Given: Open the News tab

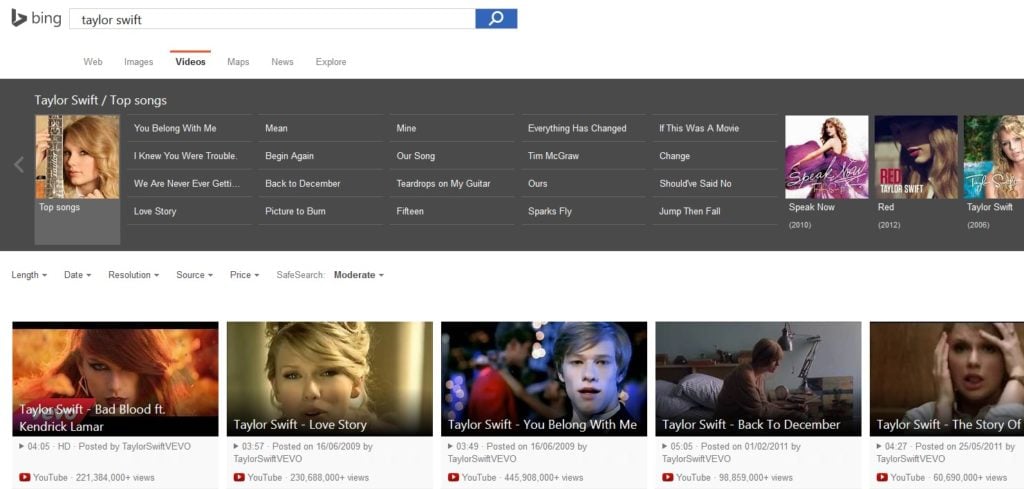Looking at the screenshot, I should pos(282,62).
